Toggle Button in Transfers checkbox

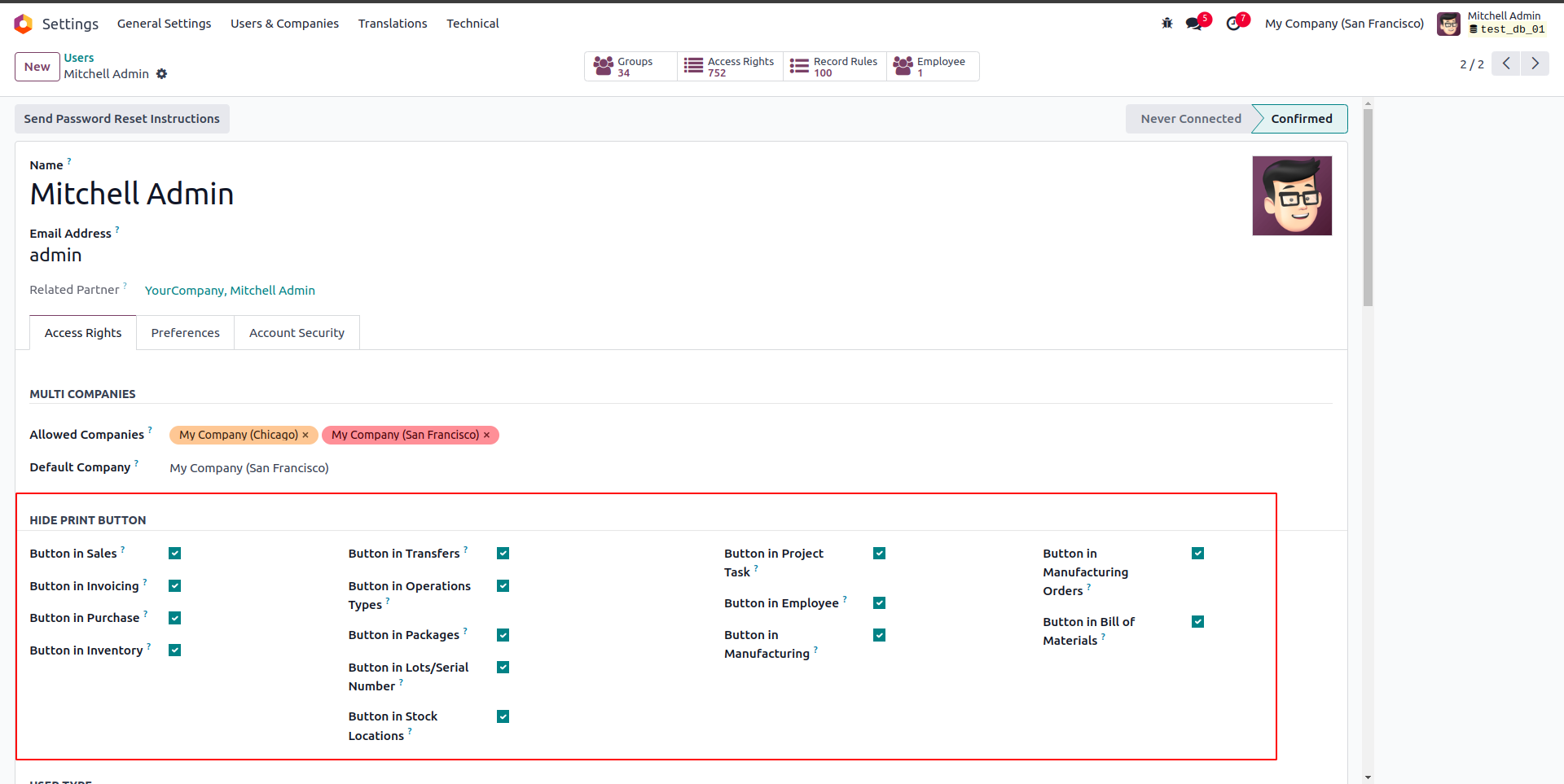tap(503, 554)
